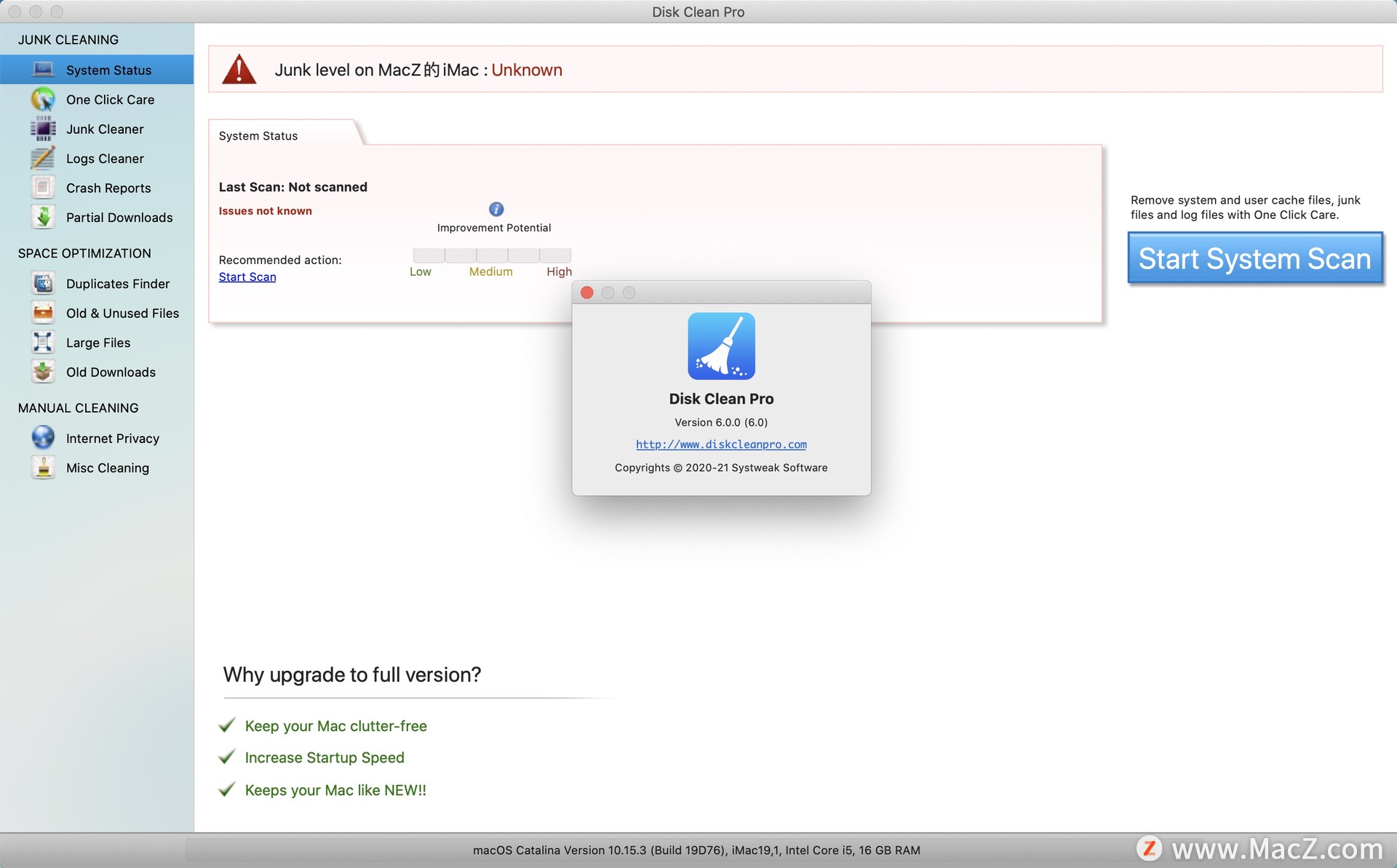Screen dimensions: 1397x868
Task: Close the about dialog popup
Action: 588,292
